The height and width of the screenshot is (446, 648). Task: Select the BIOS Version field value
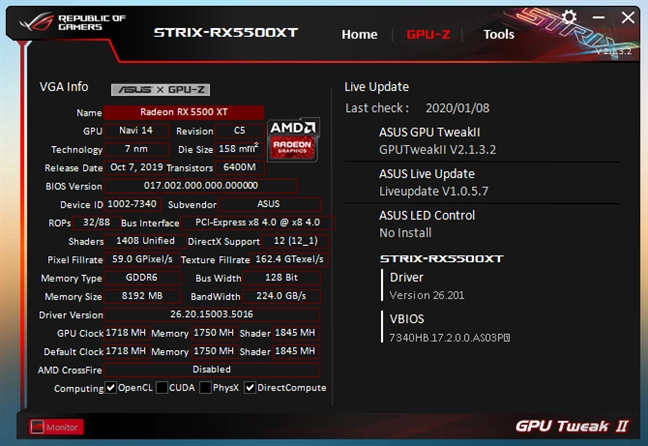coord(201,186)
